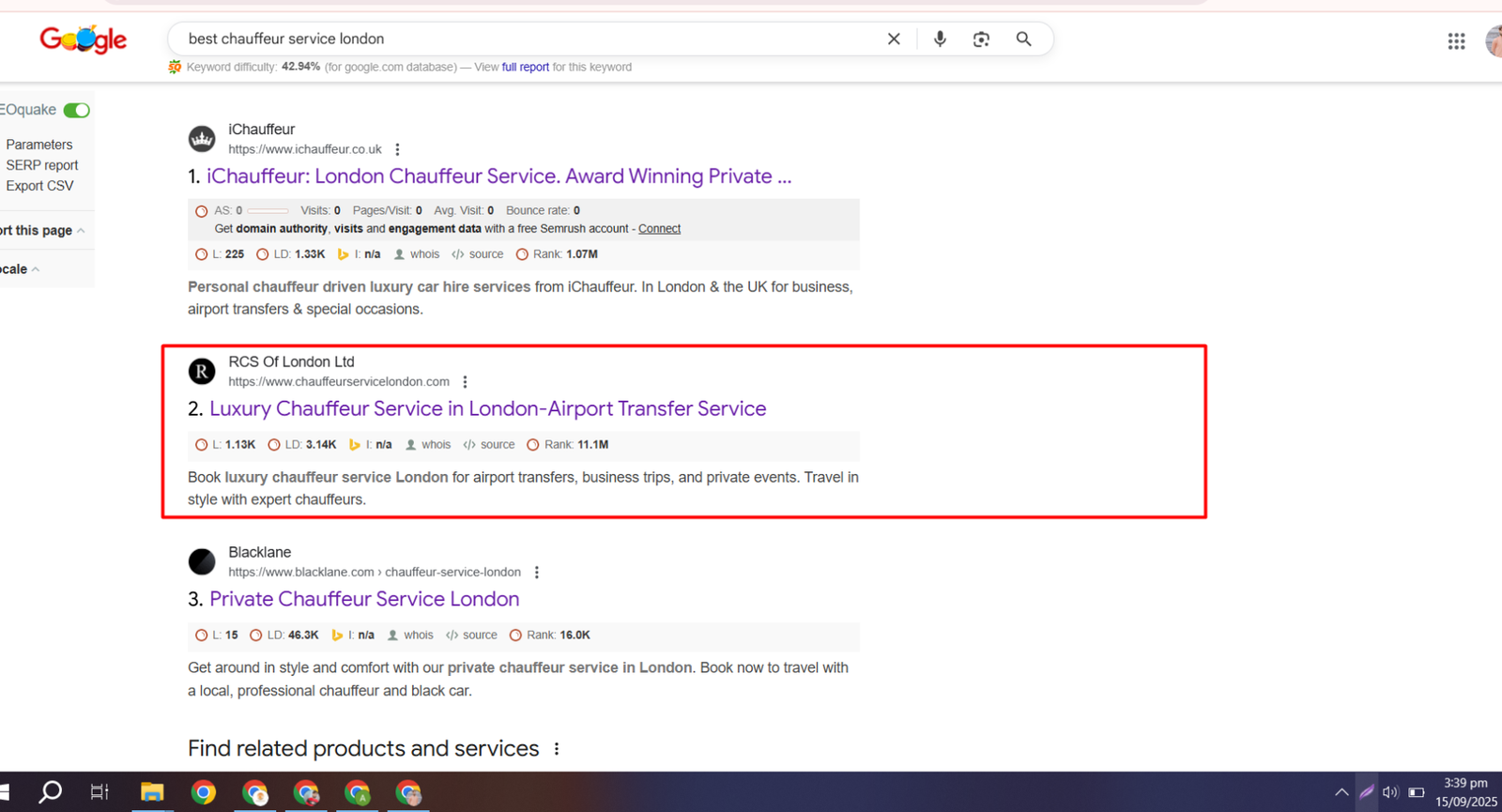Image resolution: width=1502 pixels, height=812 pixels.
Task: Toggle the SEOquake switch off
Action: click(77, 111)
